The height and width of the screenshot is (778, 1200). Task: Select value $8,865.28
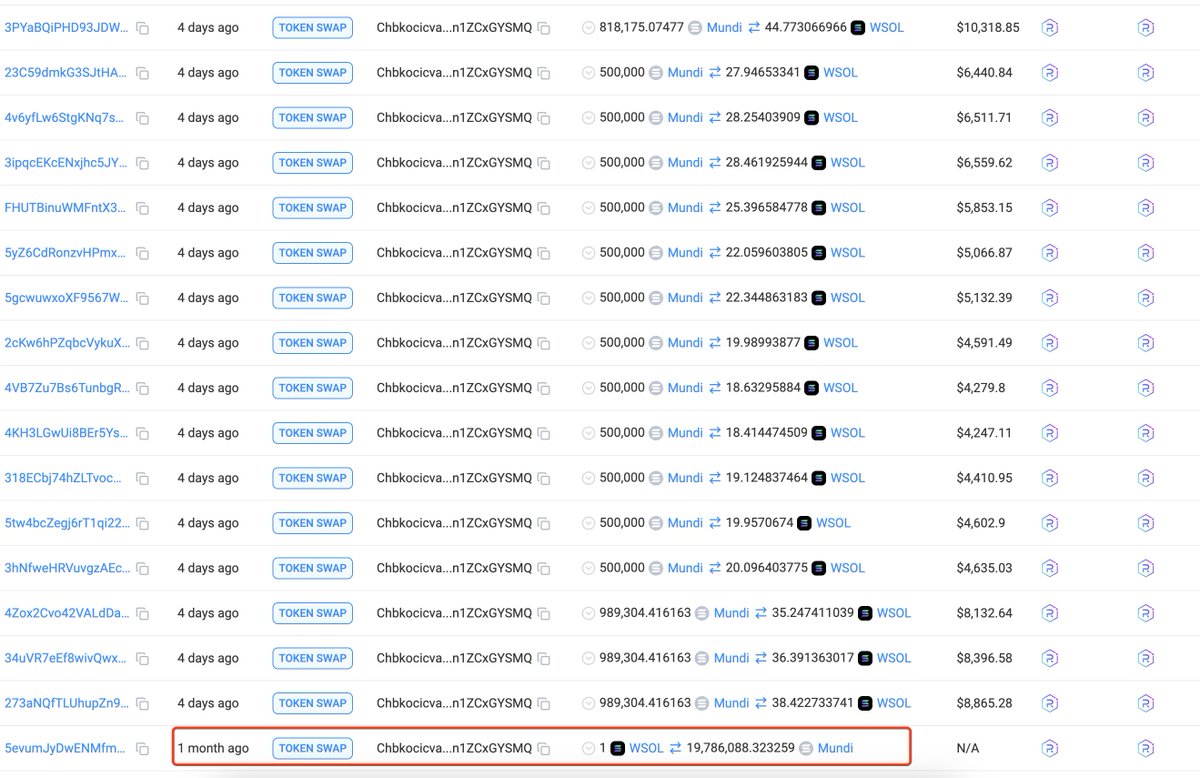tap(984, 703)
